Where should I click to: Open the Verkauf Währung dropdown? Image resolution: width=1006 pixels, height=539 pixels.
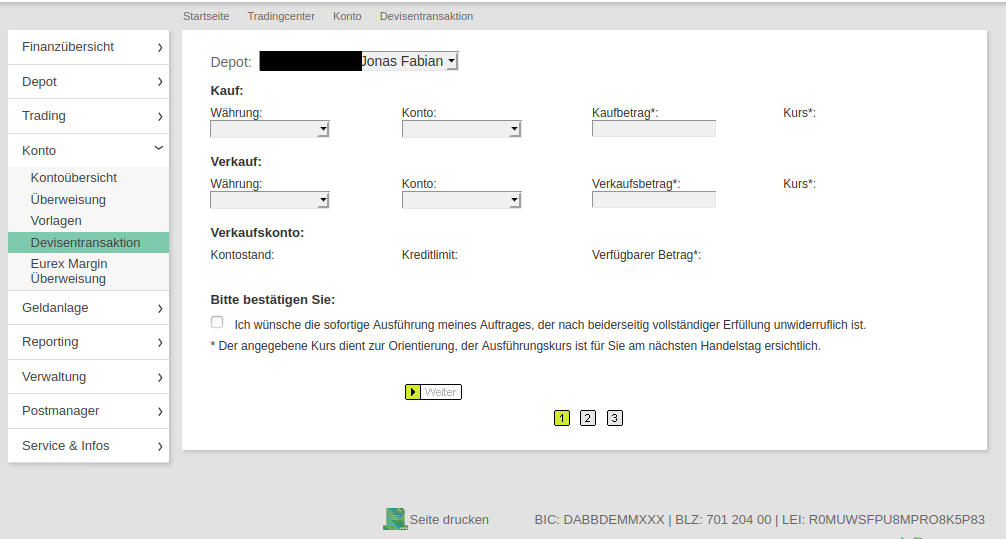click(x=269, y=200)
